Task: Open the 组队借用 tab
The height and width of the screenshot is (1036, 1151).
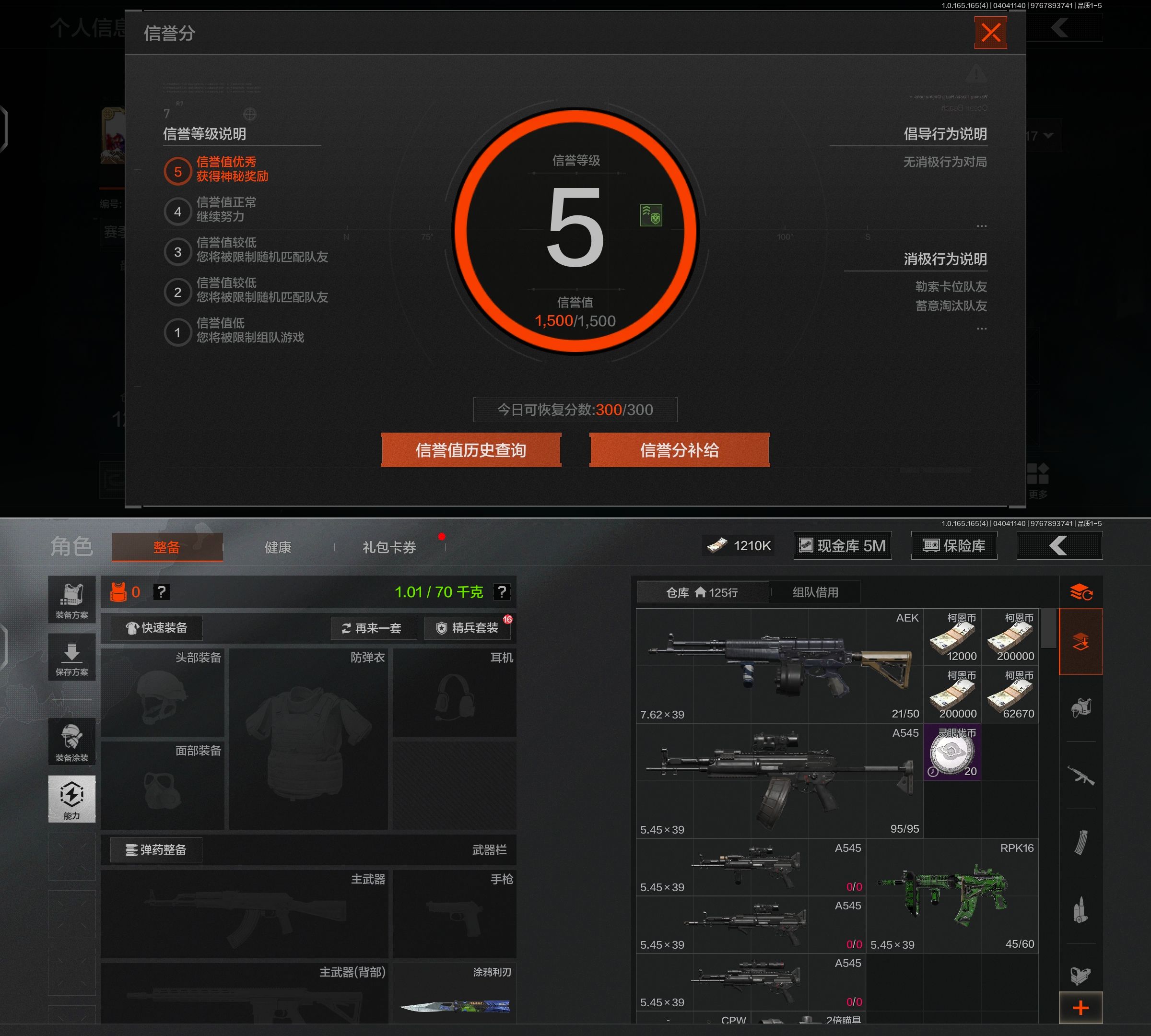Action: 815,592
